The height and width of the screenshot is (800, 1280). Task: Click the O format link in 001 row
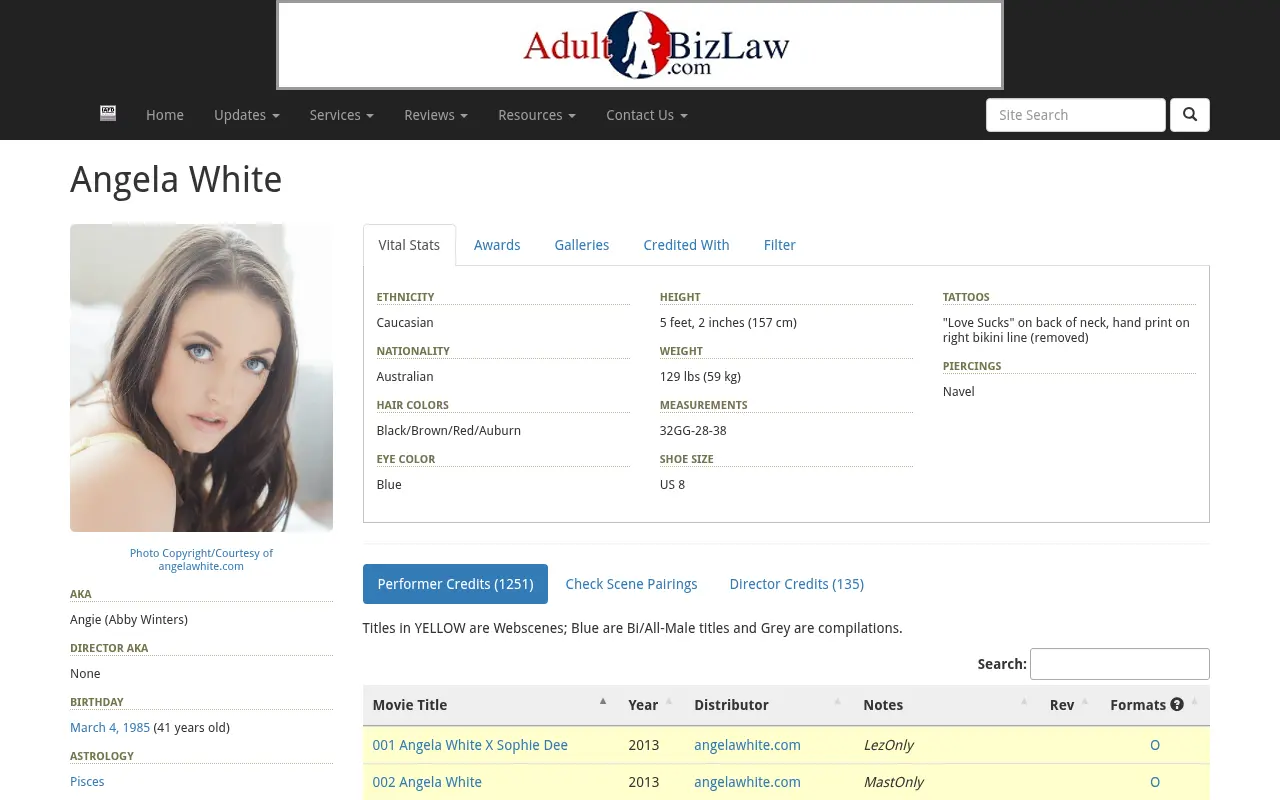(x=1155, y=745)
